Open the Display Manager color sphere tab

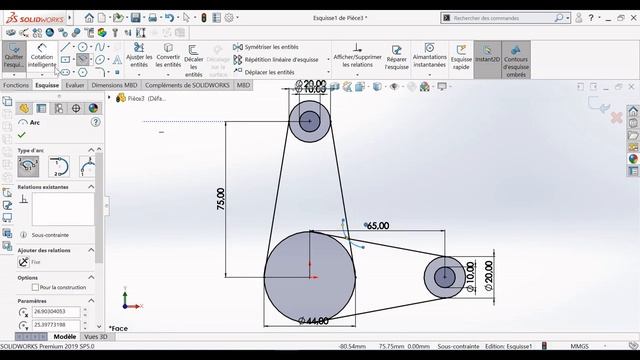click(93, 108)
